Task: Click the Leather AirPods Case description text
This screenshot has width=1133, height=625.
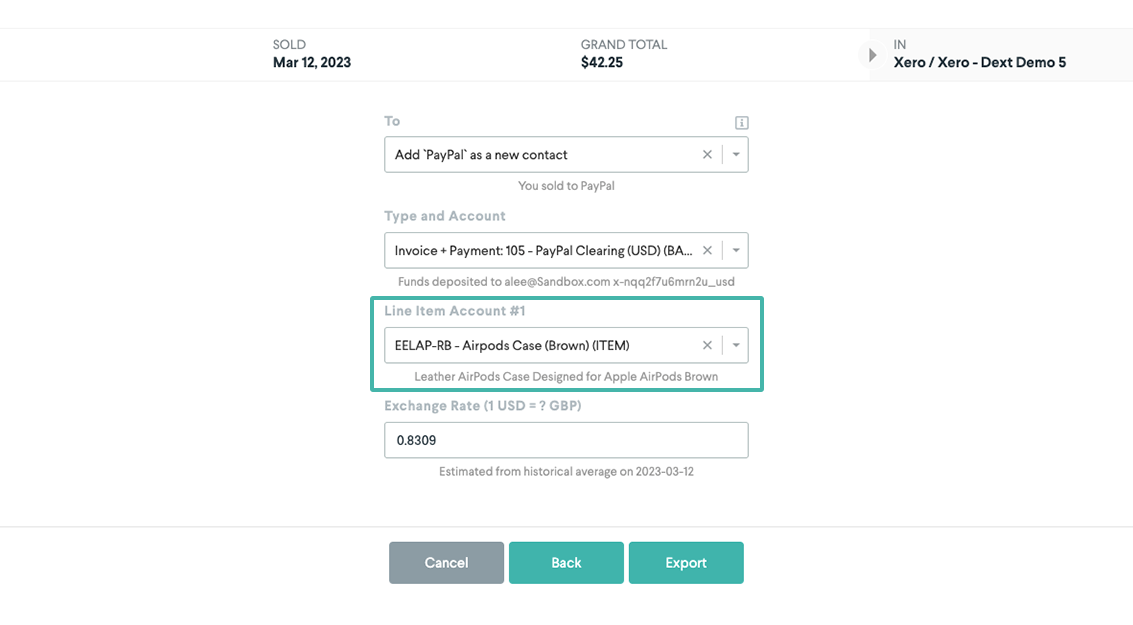Action: (x=566, y=377)
